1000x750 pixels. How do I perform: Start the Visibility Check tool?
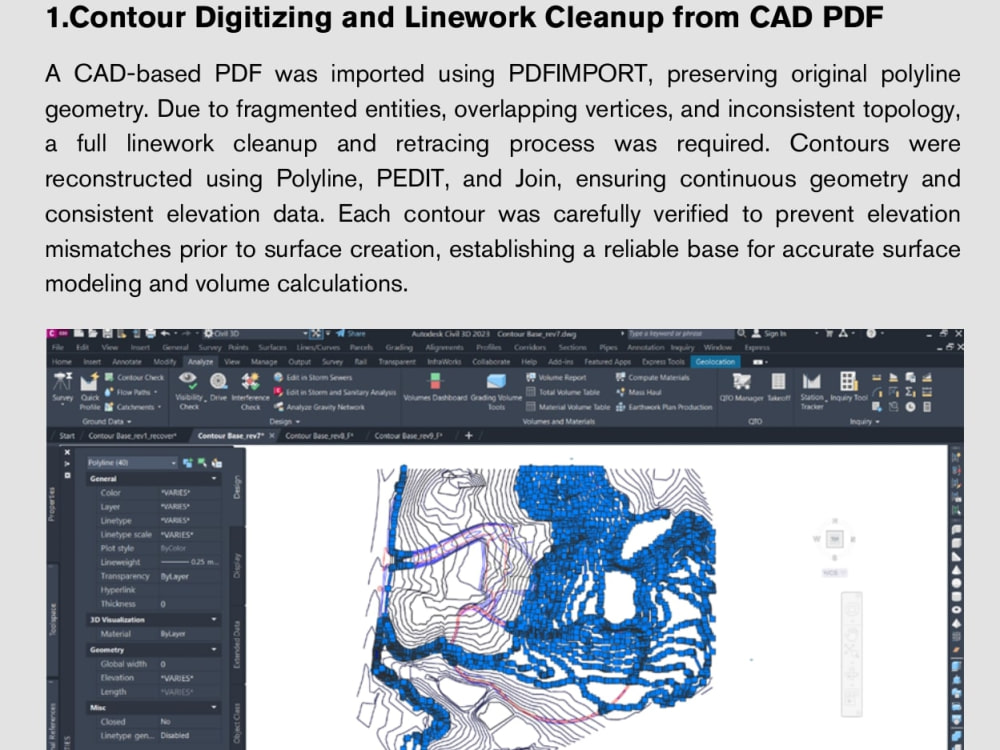click(x=188, y=391)
